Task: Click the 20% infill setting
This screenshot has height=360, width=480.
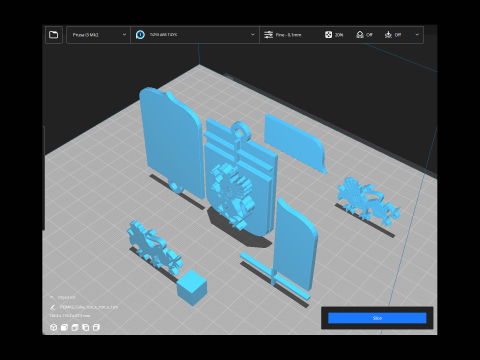Action: [x=334, y=35]
